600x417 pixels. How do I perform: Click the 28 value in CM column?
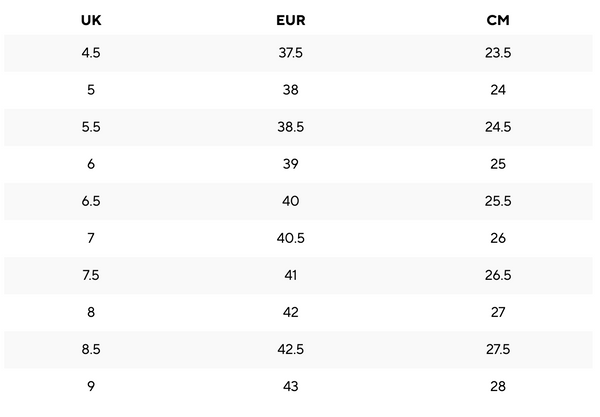(498, 386)
